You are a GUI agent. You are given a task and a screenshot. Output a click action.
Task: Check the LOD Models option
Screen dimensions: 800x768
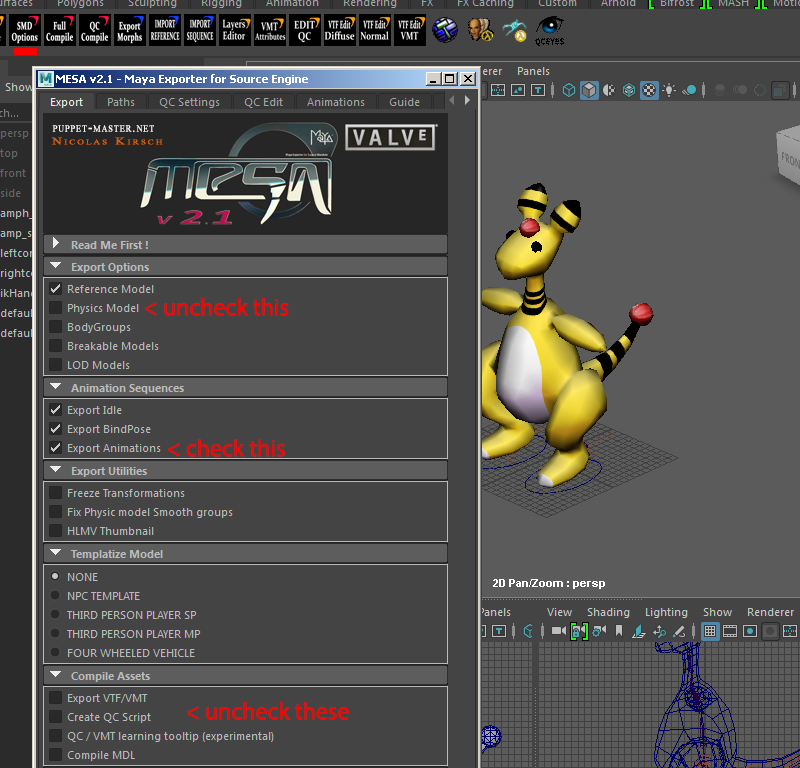56,365
